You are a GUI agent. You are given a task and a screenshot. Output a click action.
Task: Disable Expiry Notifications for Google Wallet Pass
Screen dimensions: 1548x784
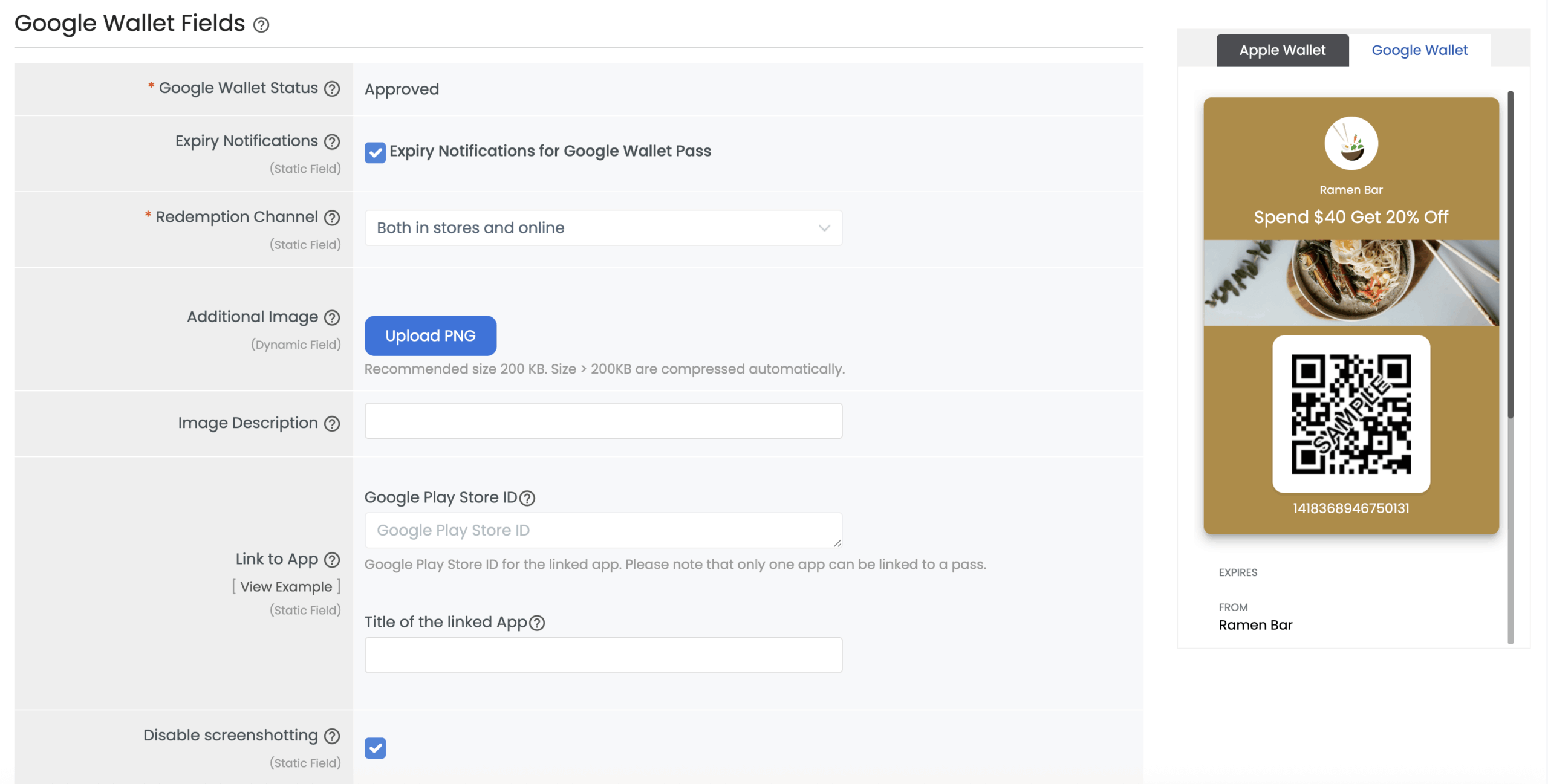point(375,153)
